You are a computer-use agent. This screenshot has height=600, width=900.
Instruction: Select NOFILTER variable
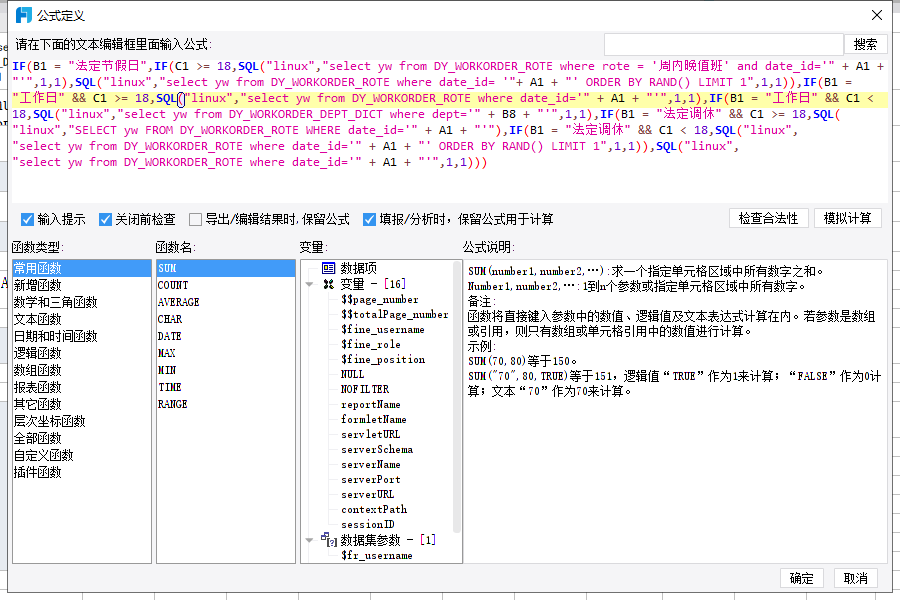tap(365, 389)
